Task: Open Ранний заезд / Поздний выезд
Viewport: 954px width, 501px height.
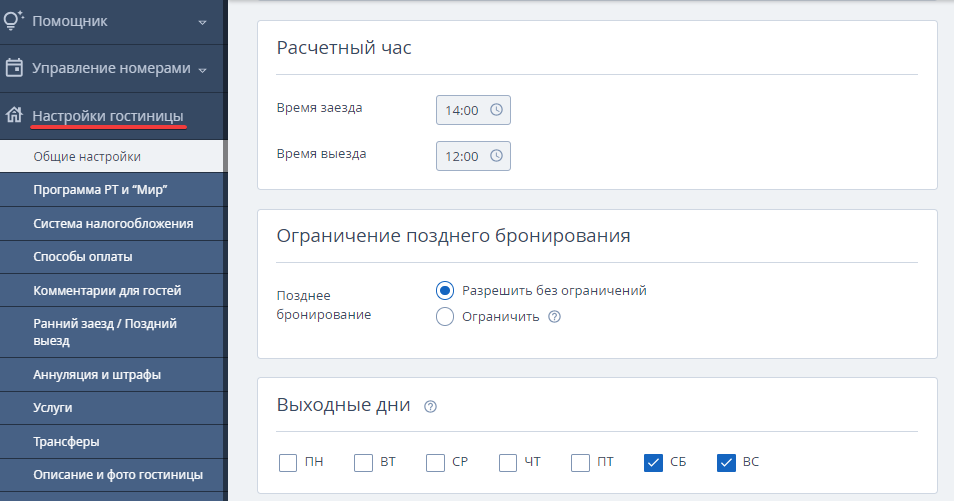Action: (112, 332)
